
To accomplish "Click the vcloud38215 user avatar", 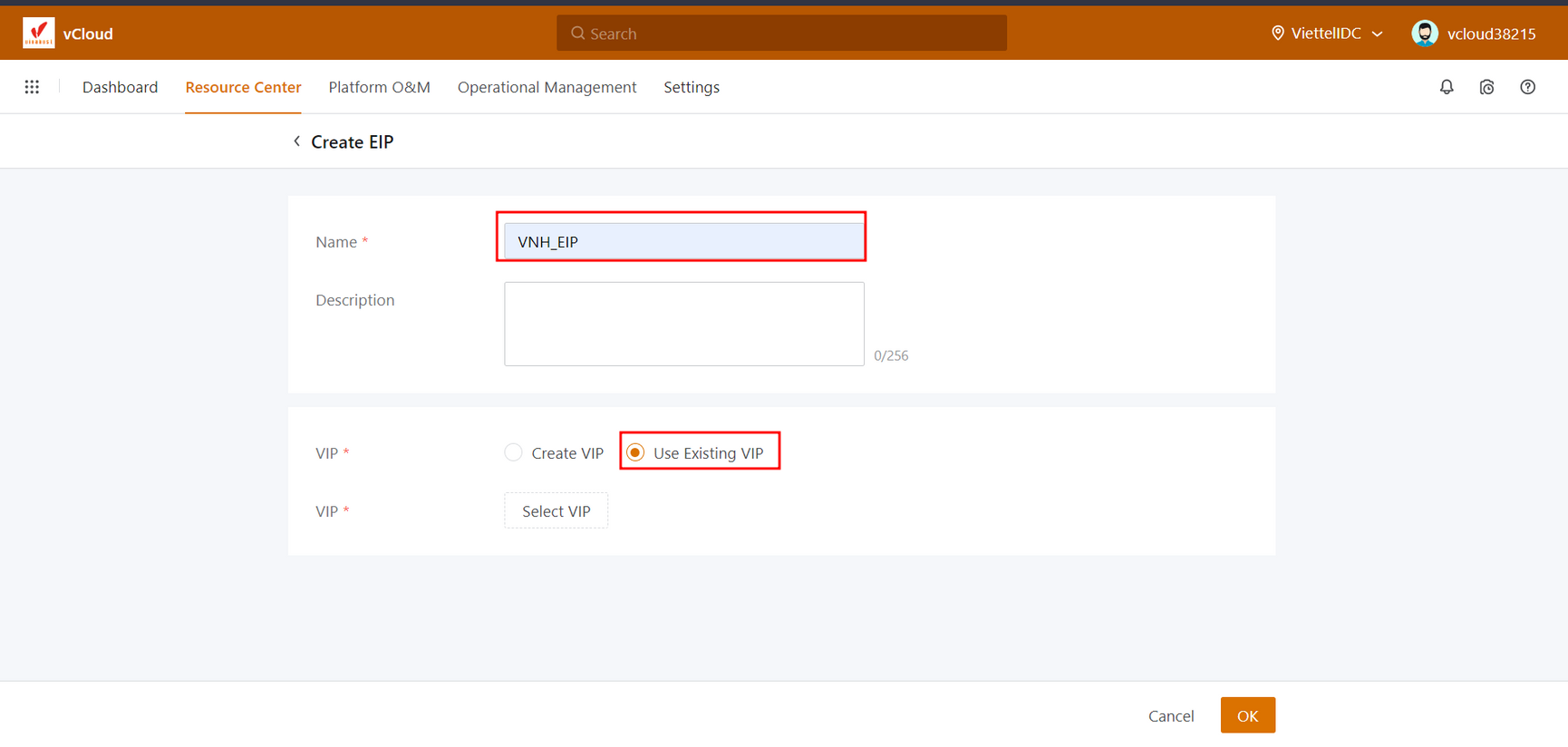I will click(1425, 34).
